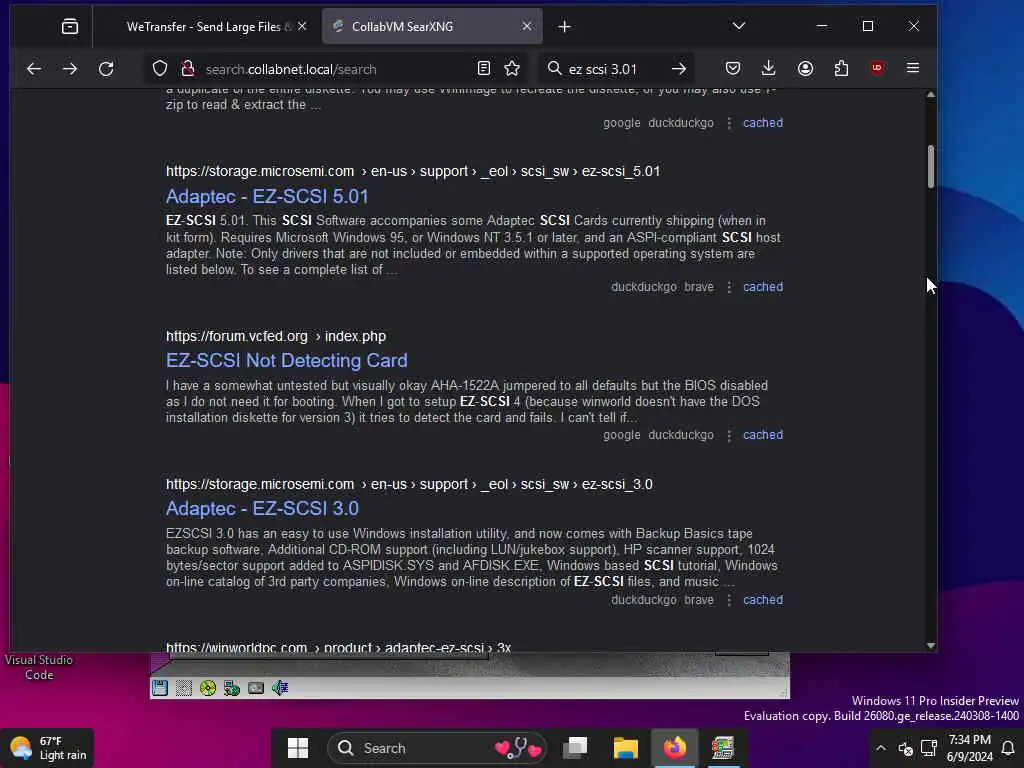Open Task View on the taskbar
The height and width of the screenshot is (768, 1024).
click(x=575, y=748)
